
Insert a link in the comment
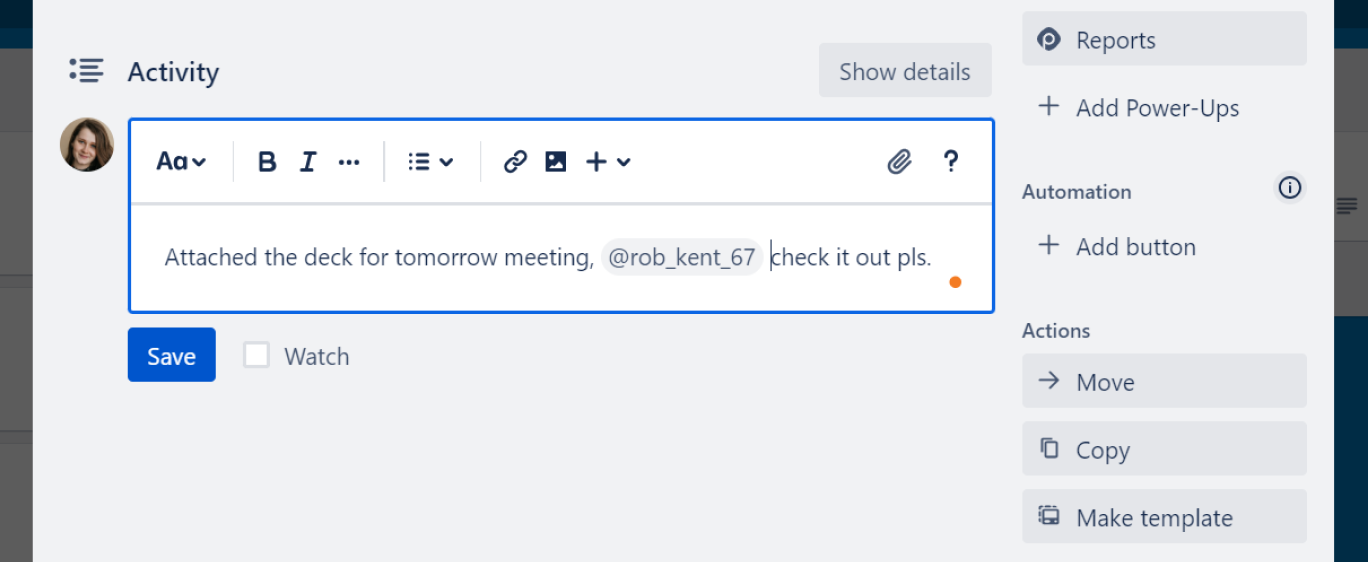515,162
